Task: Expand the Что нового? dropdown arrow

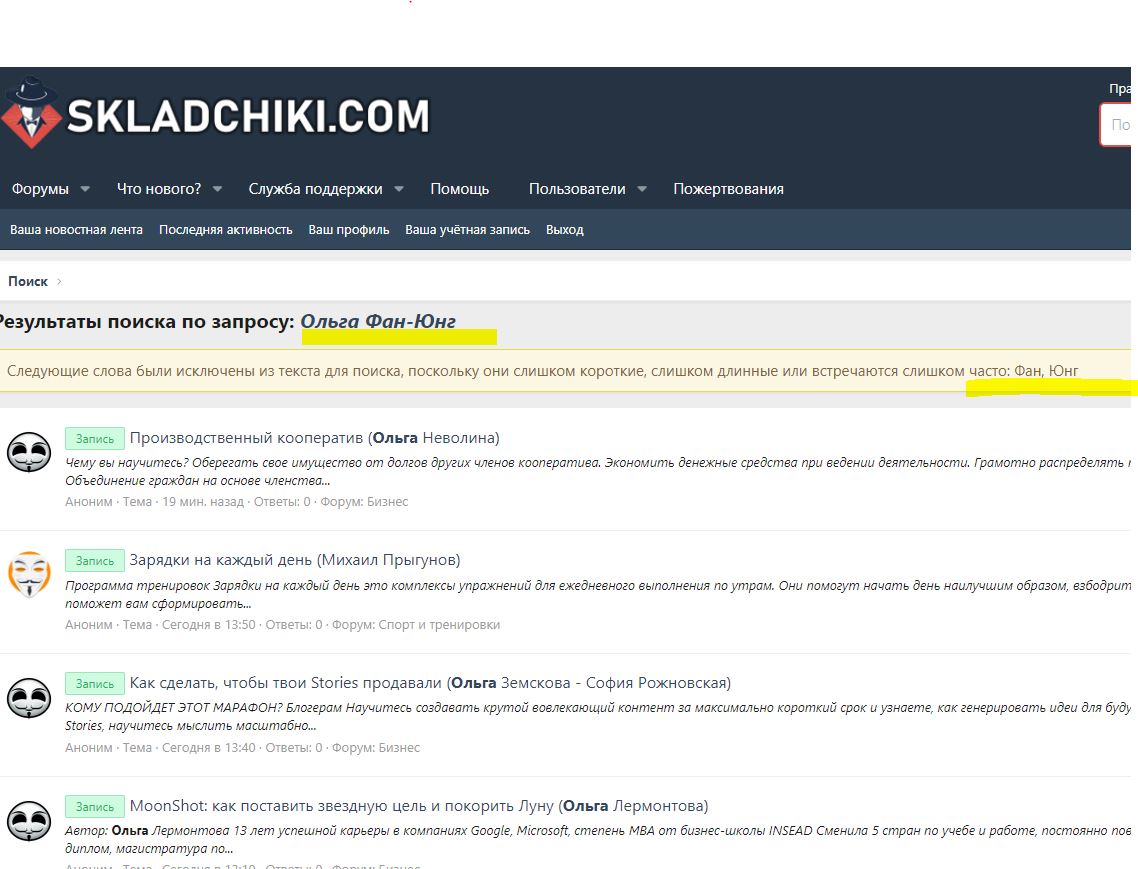Action: (x=217, y=189)
